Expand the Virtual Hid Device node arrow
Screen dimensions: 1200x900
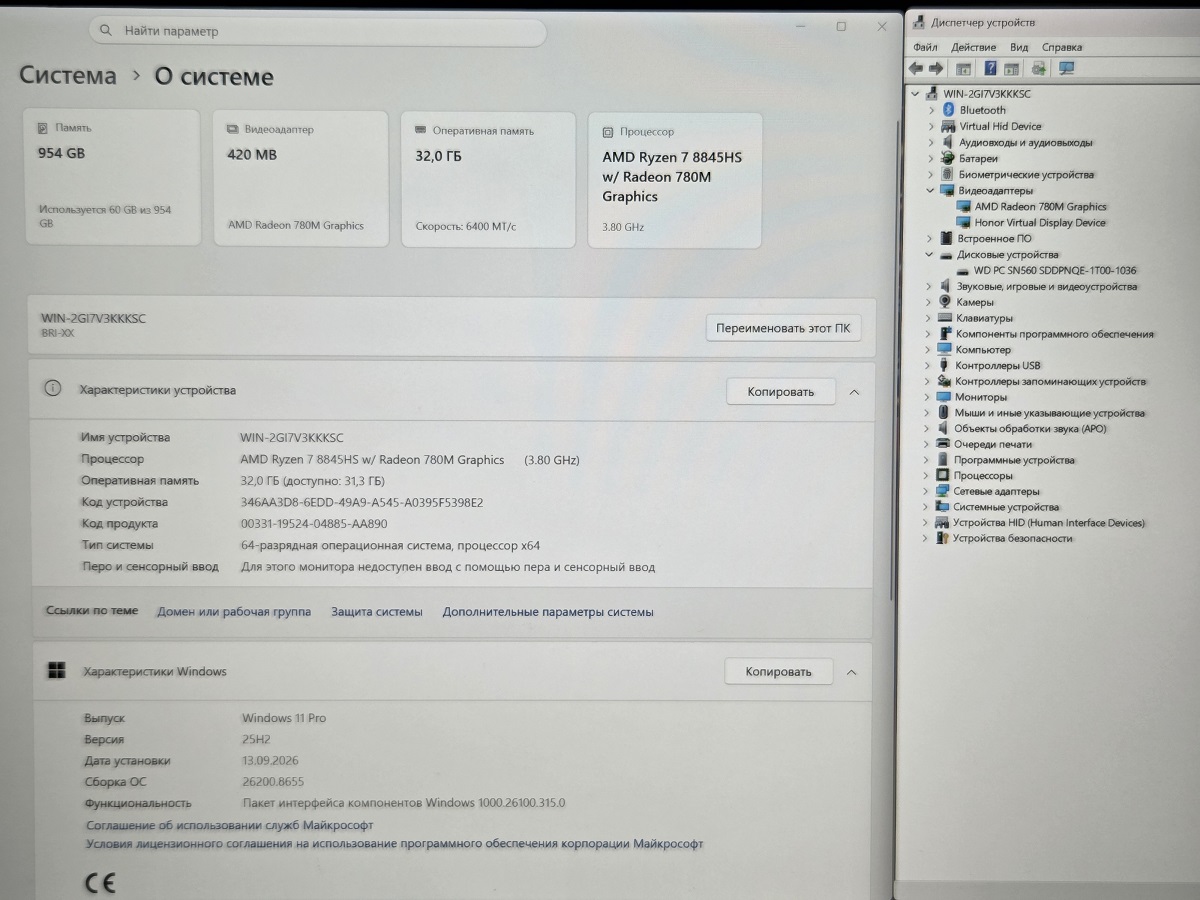pos(932,126)
